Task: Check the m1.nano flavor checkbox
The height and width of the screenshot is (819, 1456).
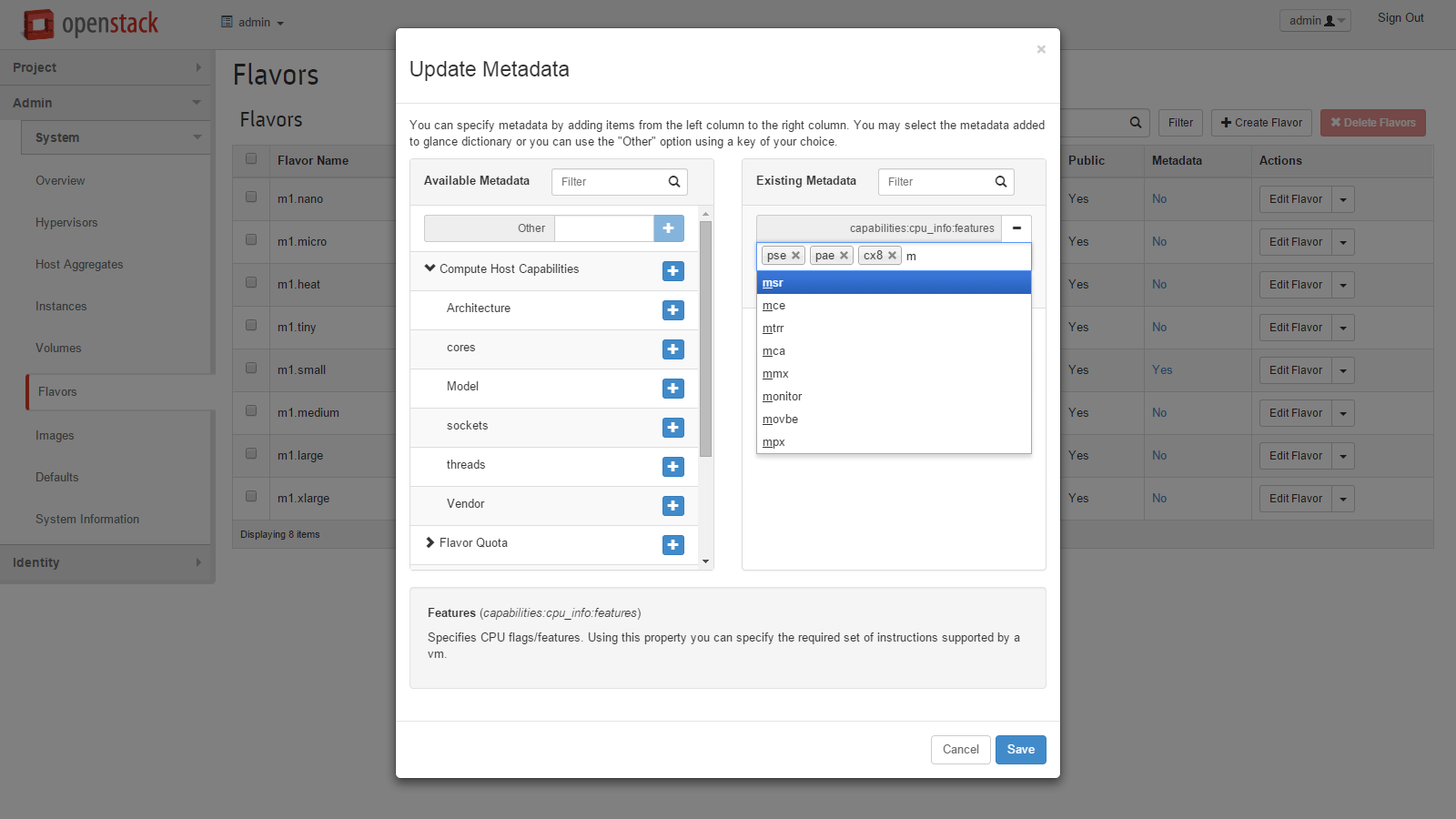Action: (250, 197)
